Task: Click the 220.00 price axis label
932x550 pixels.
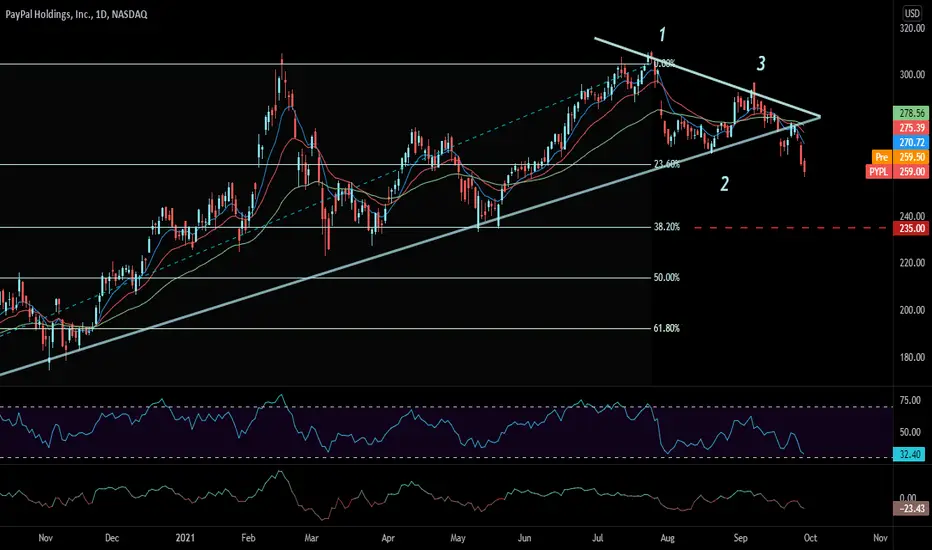Action: pyautogui.click(x=912, y=263)
